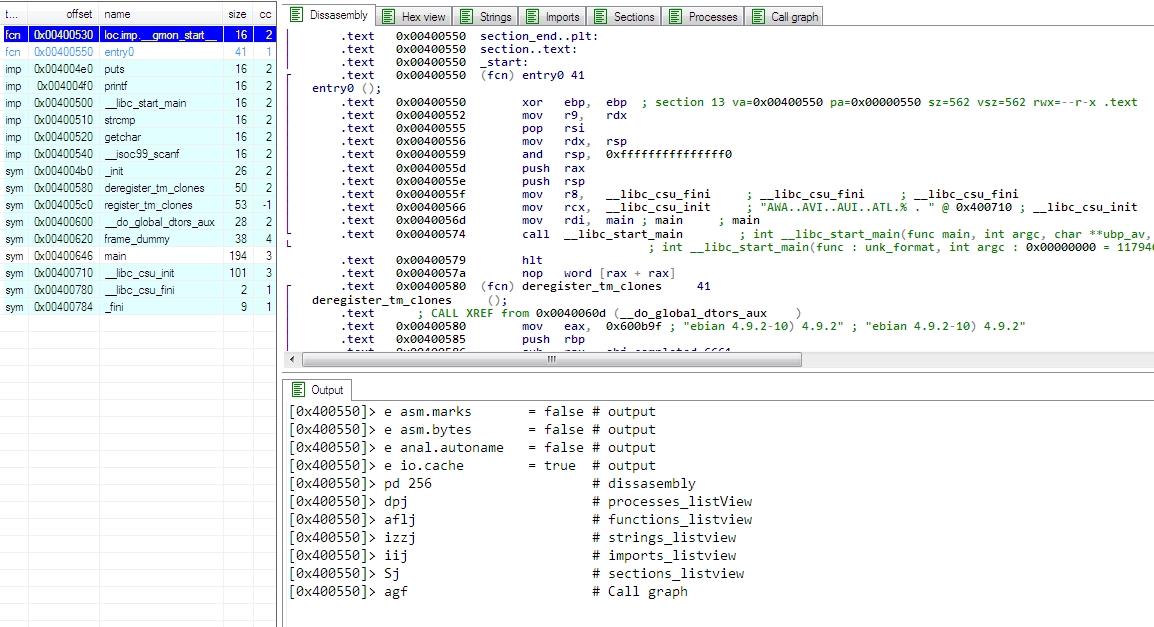Select the frame_dummy symbol row
The image size is (1154, 627).
coord(138,238)
